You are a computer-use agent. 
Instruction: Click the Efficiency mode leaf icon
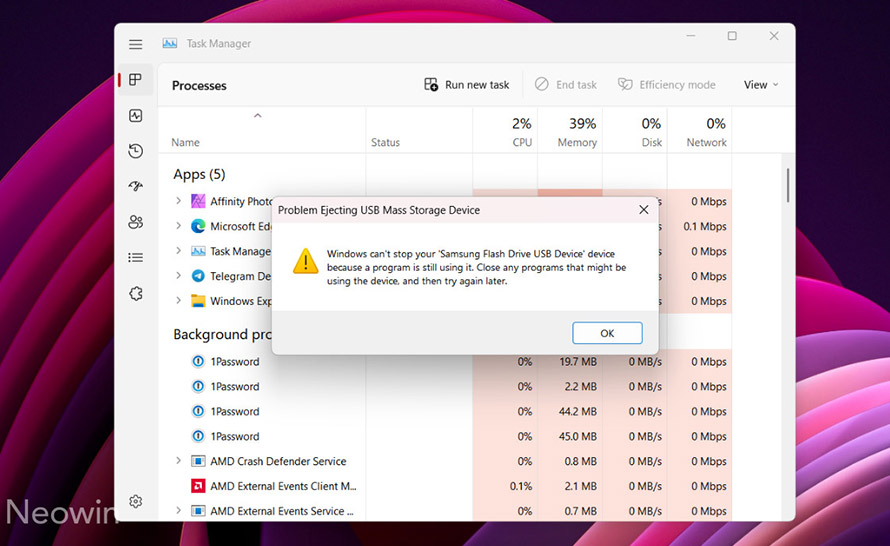coord(625,85)
